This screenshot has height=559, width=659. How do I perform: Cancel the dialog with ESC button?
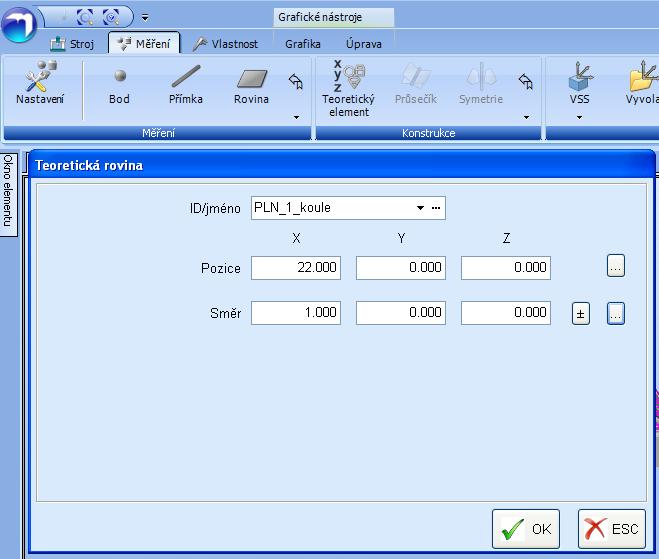click(x=612, y=529)
